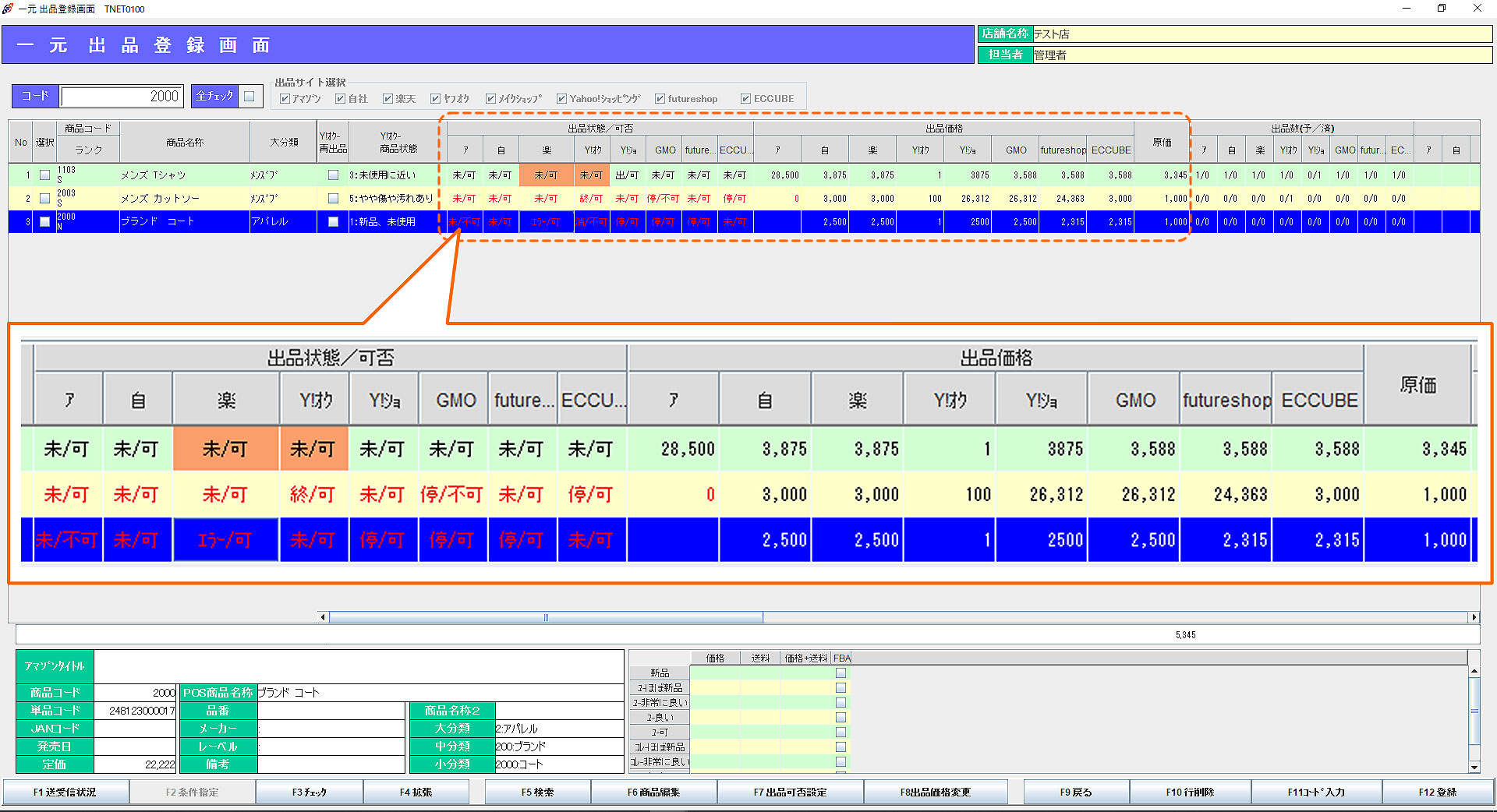Click the app icon in title bar
Image resolution: width=1497 pixels, height=812 pixels.
pyautogui.click(x=9, y=9)
